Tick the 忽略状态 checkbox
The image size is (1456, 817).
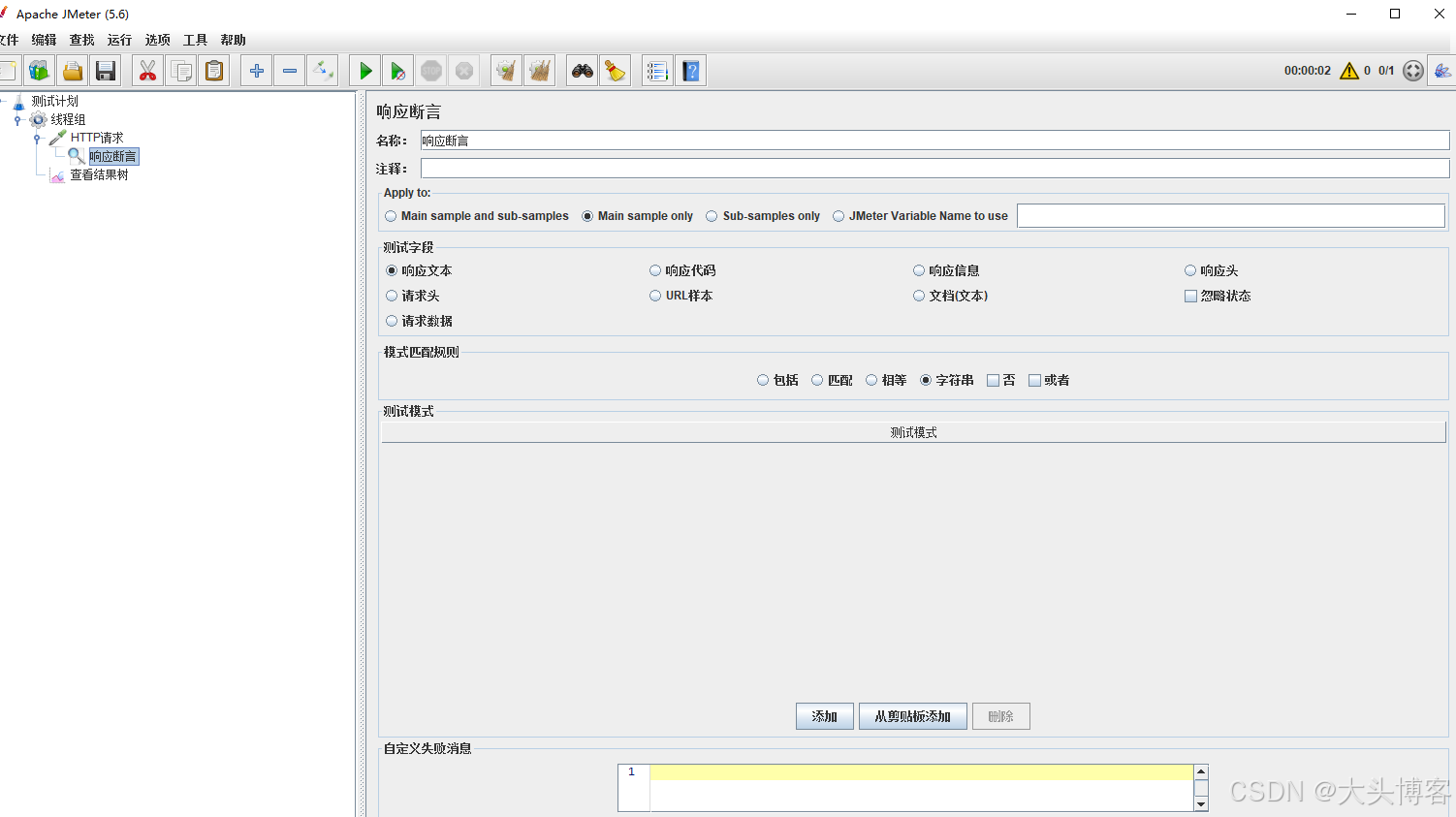(1218, 296)
